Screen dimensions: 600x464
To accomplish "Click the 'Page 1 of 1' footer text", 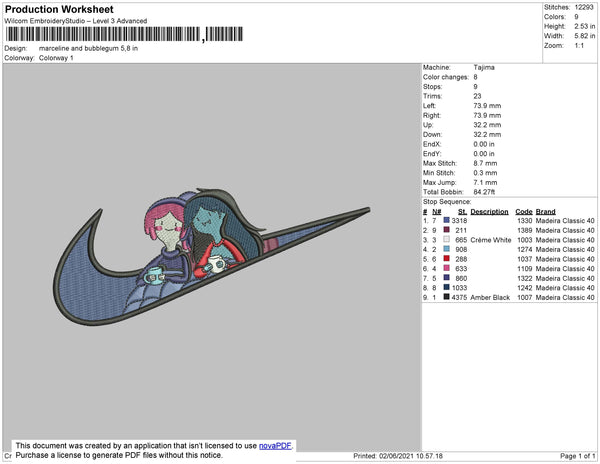I will pyautogui.click(x=578, y=456).
